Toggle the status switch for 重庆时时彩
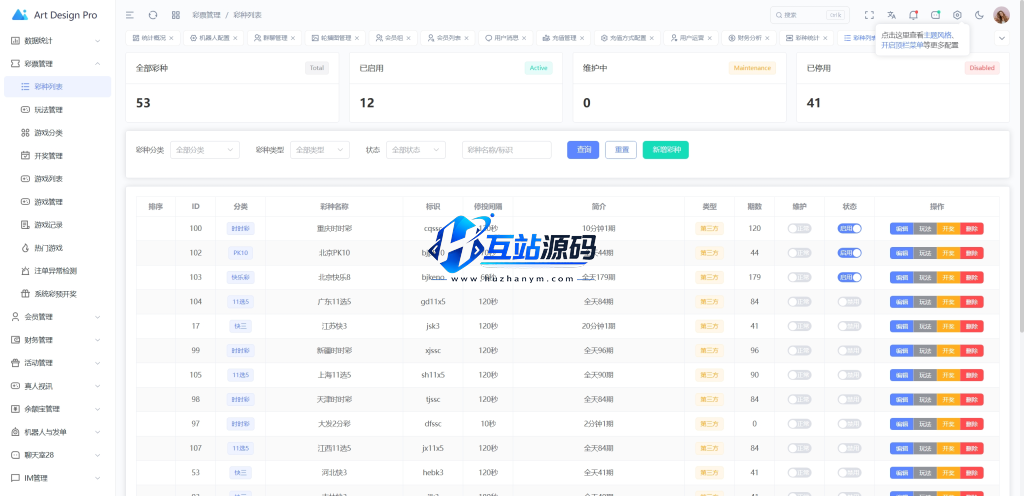Viewport: 1024px width, 496px height. 850,228
